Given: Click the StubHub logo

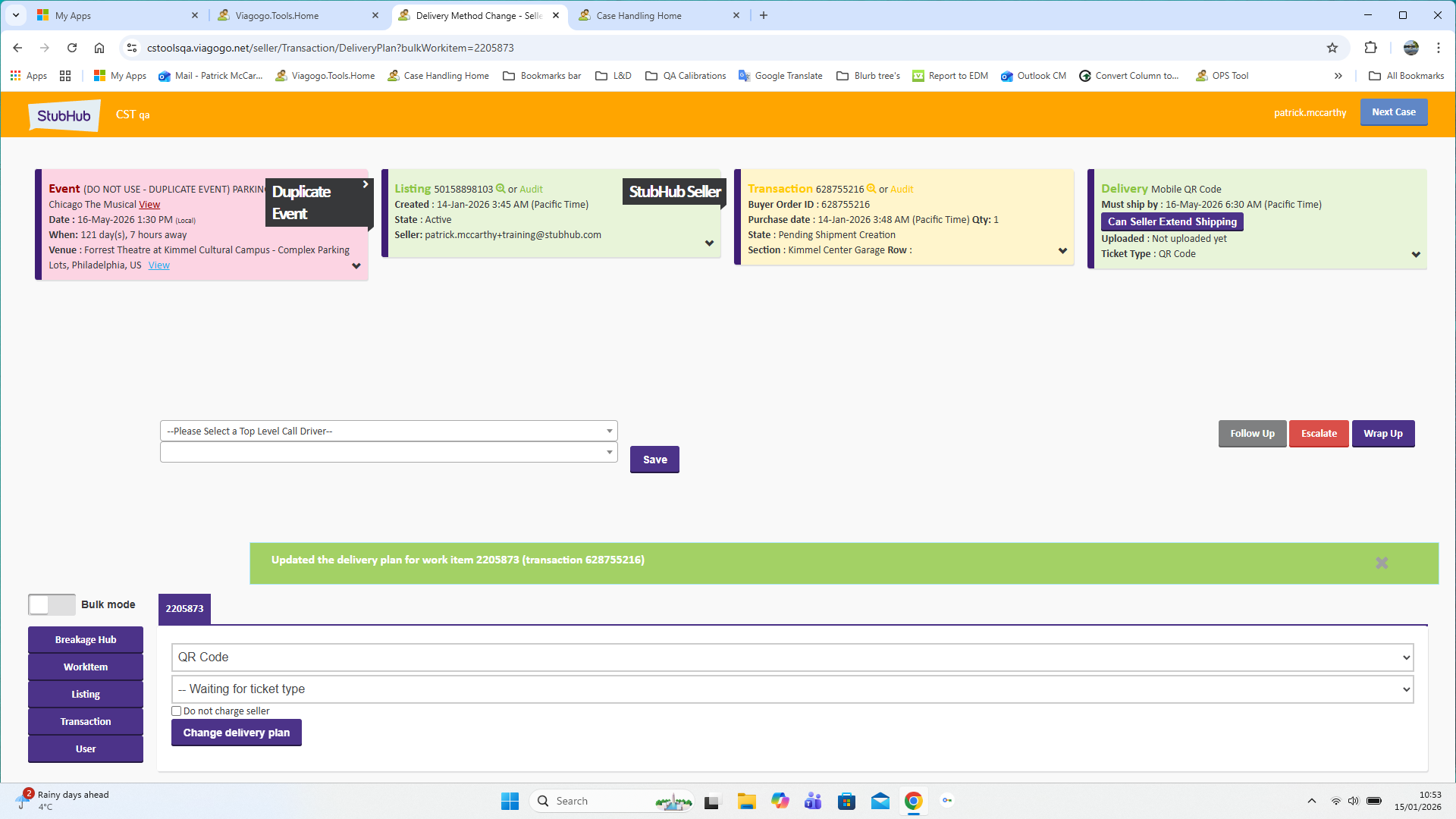Looking at the screenshot, I should (64, 115).
